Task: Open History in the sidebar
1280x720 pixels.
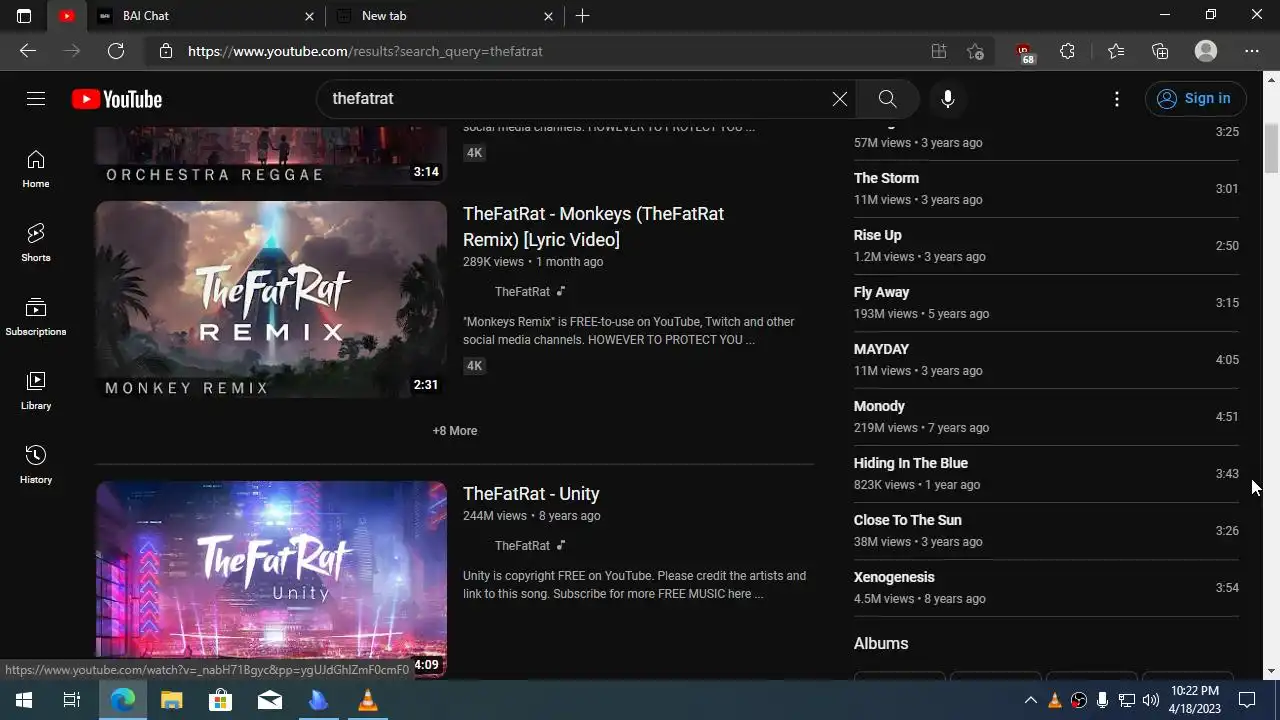Action: tap(36, 465)
